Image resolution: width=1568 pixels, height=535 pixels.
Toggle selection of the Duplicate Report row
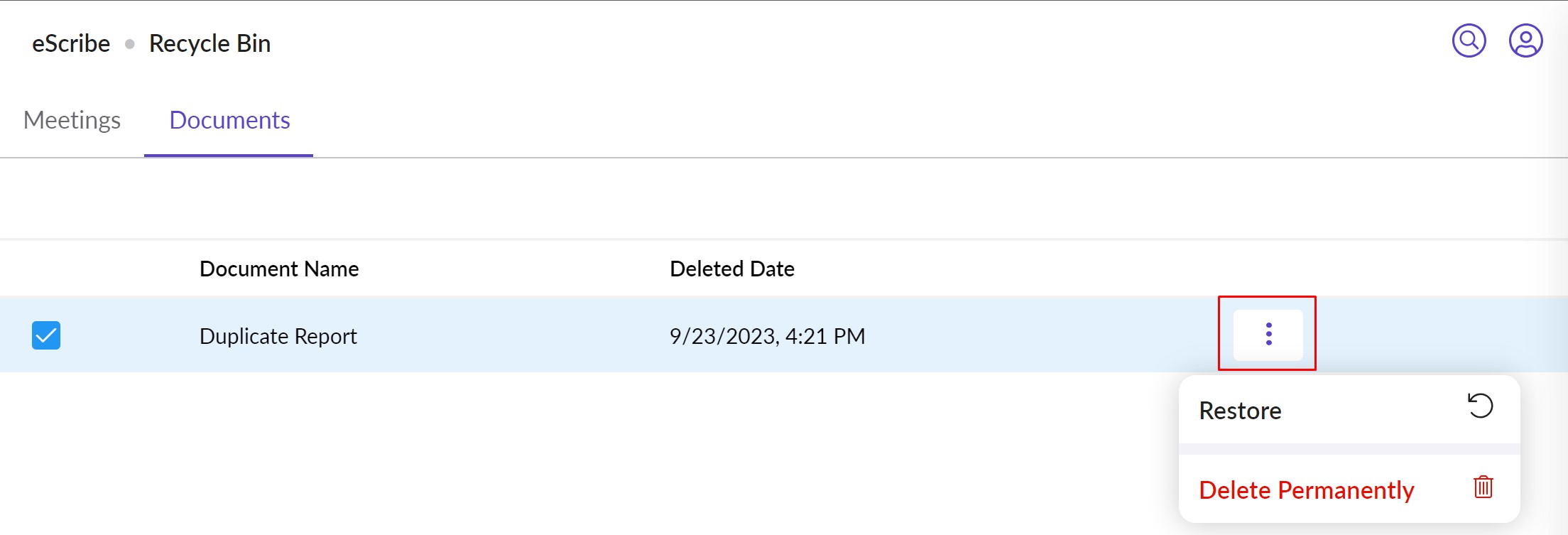click(x=47, y=335)
